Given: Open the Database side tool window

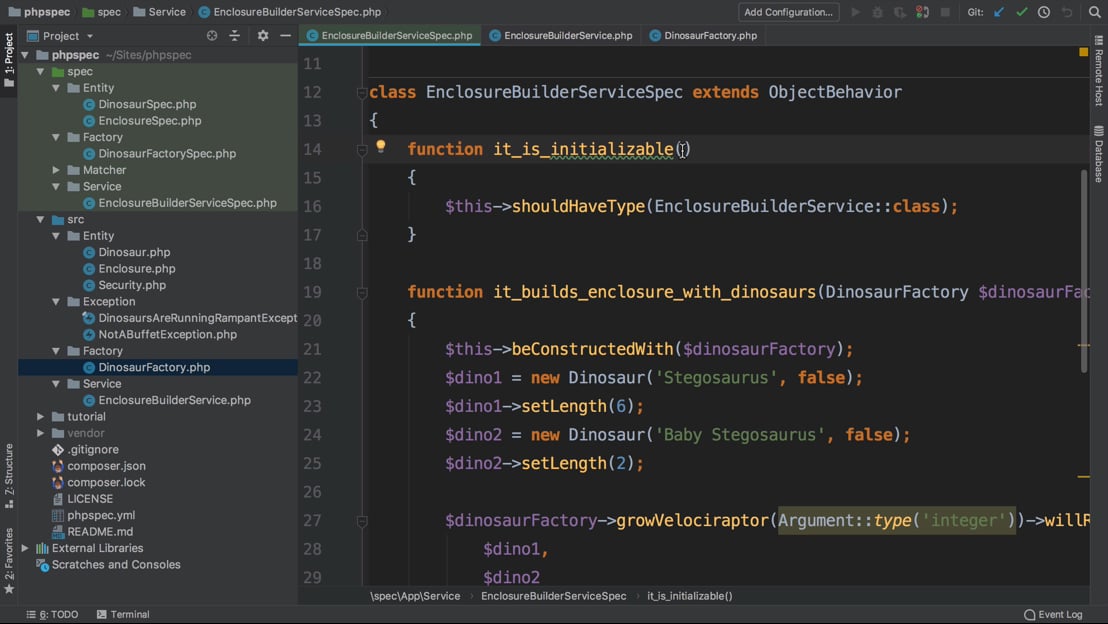Looking at the screenshot, I should pos(1099,153).
